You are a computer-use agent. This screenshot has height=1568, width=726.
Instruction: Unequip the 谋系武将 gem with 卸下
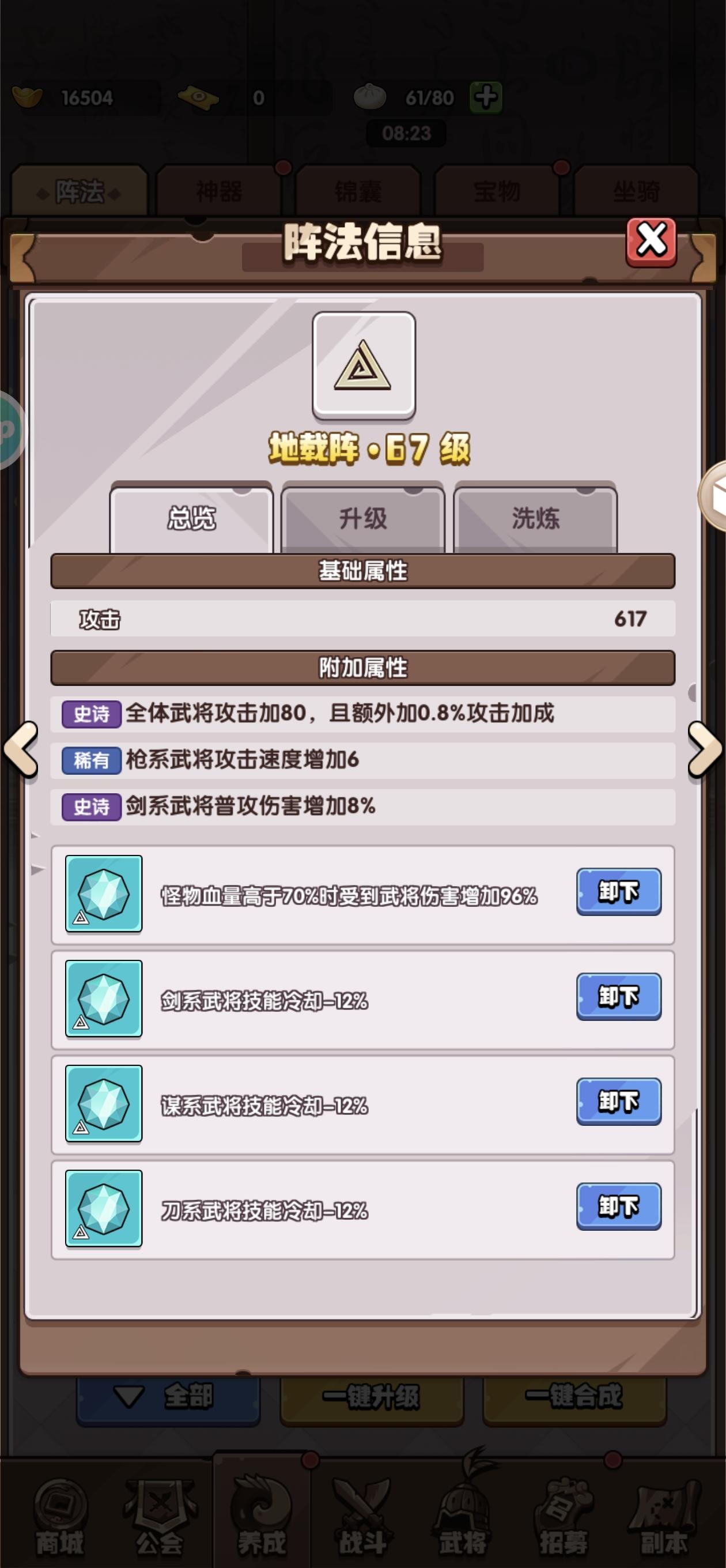(x=618, y=1101)
